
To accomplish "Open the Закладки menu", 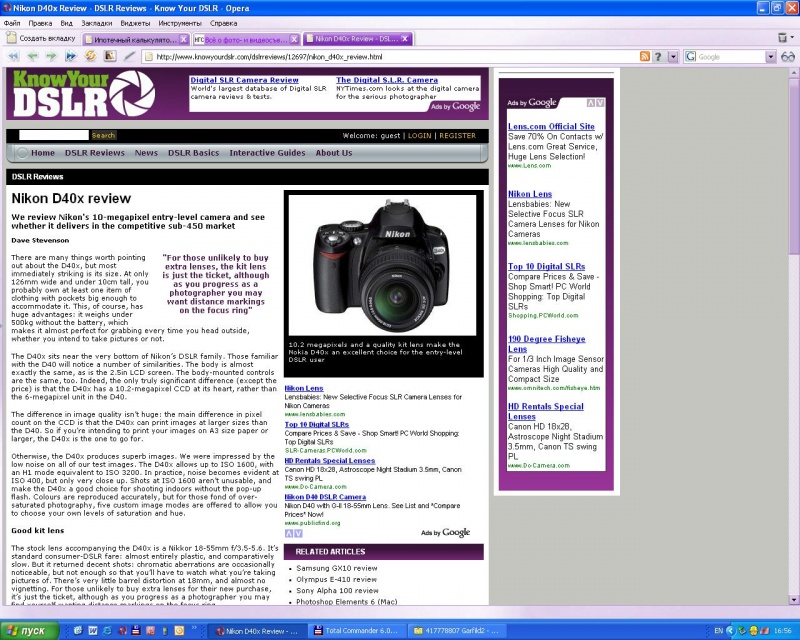I will (x=96, y=22).
